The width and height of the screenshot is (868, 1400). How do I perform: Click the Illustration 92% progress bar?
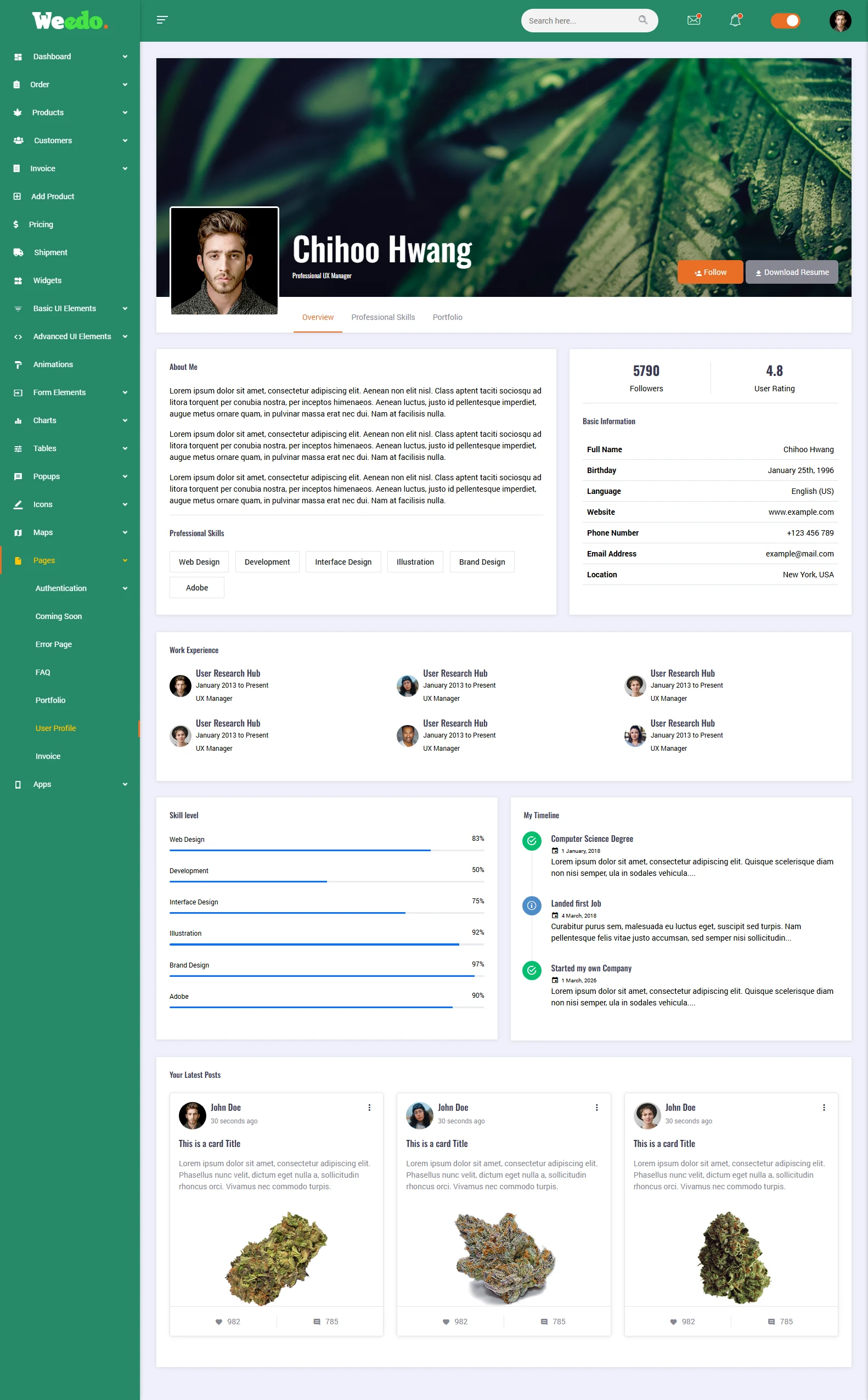point(326,944)
